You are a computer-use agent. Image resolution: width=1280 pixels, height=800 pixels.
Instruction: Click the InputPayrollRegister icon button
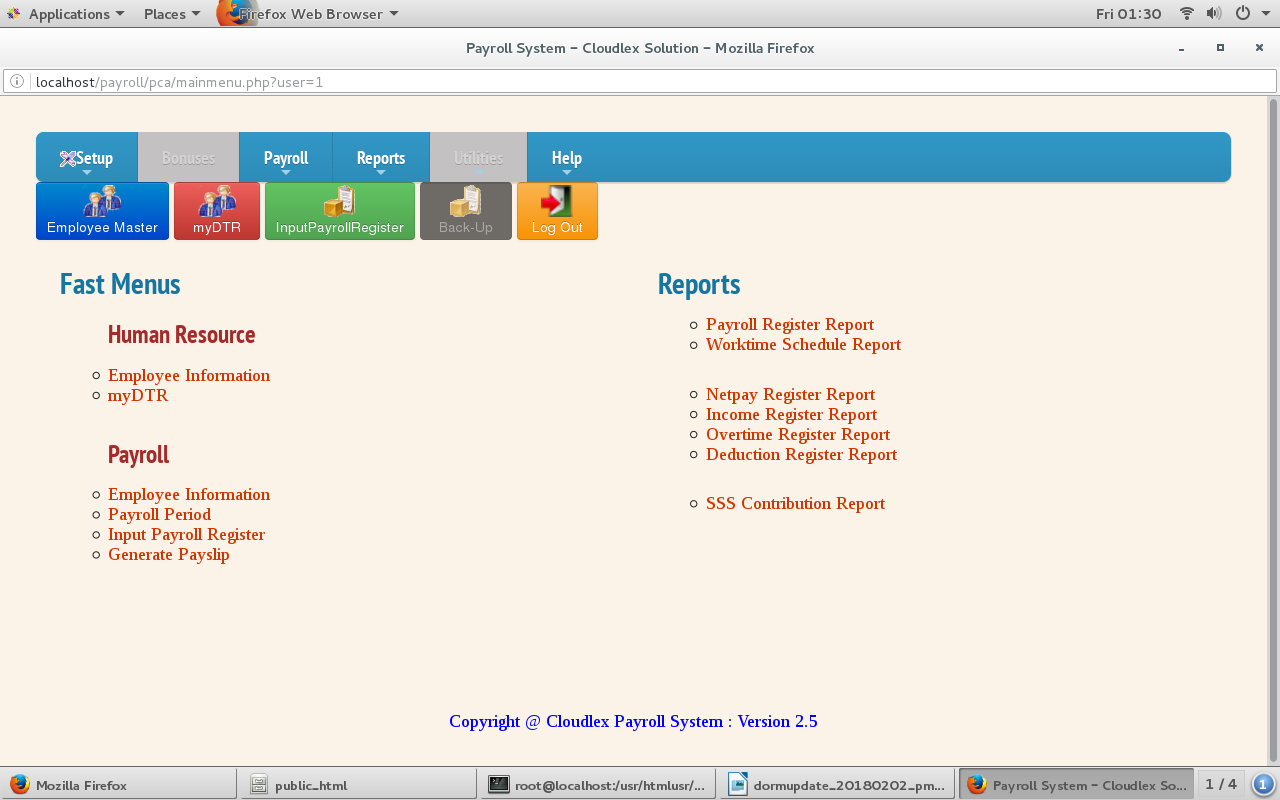[x=340, y=211]
